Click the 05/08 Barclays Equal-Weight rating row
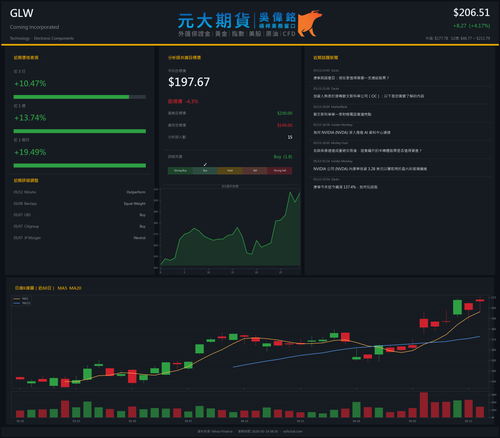Viewport: 500px width, 438px height. coord(80,203)
